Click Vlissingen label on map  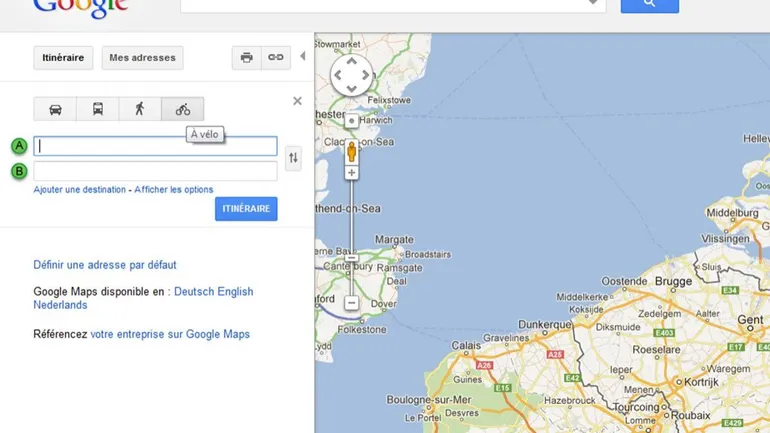725,239
